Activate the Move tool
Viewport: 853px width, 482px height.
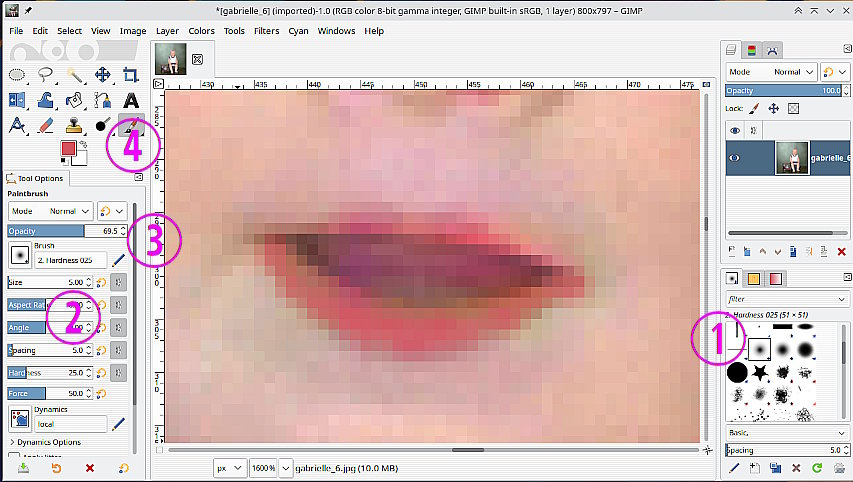click(103, 75)
